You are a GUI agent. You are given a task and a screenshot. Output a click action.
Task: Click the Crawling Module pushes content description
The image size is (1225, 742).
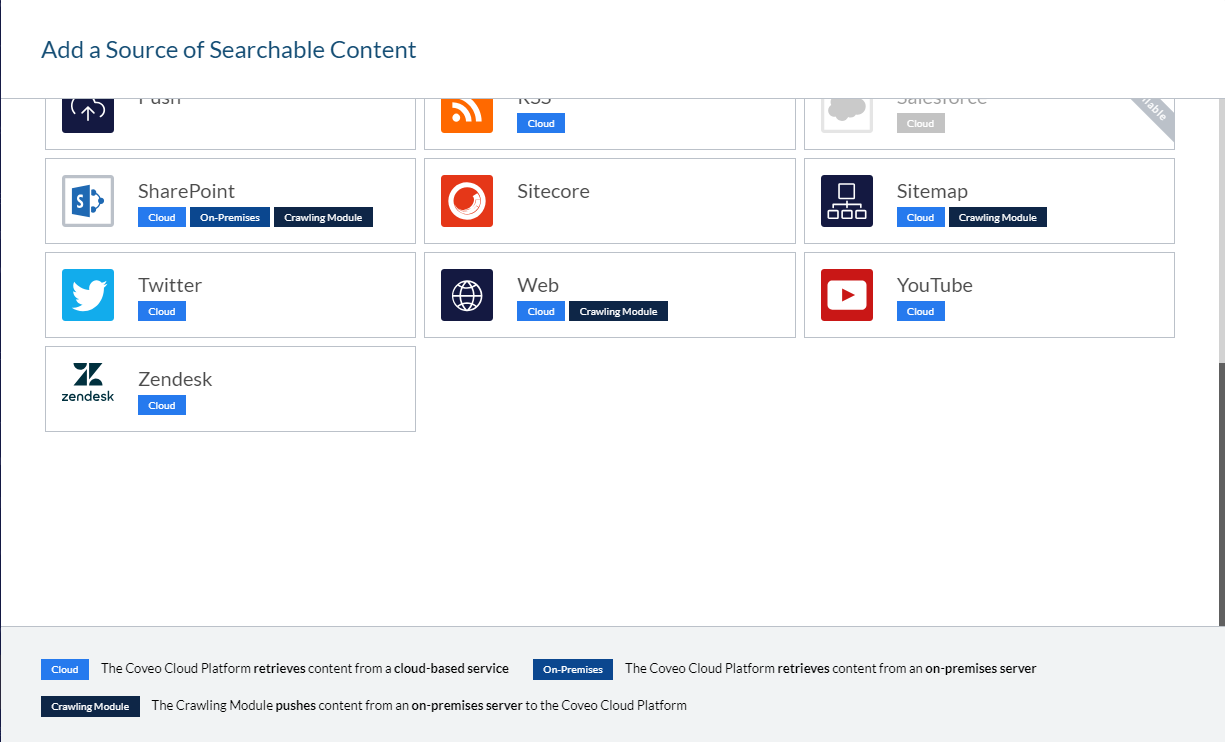click(x=419, y=705)
